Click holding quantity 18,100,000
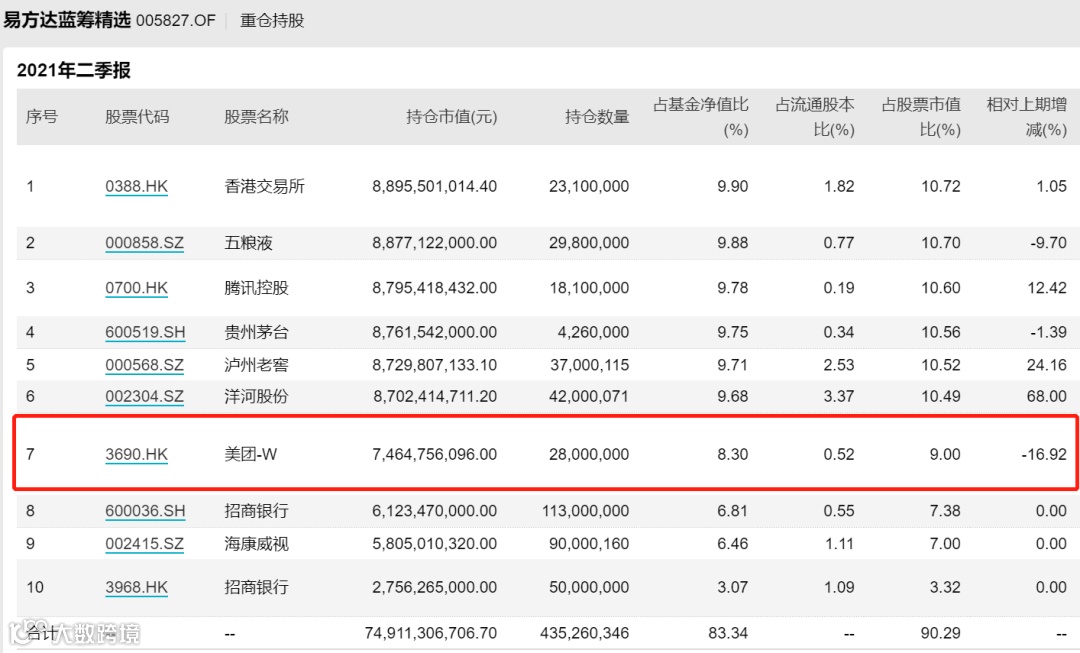 click(589, 287)
